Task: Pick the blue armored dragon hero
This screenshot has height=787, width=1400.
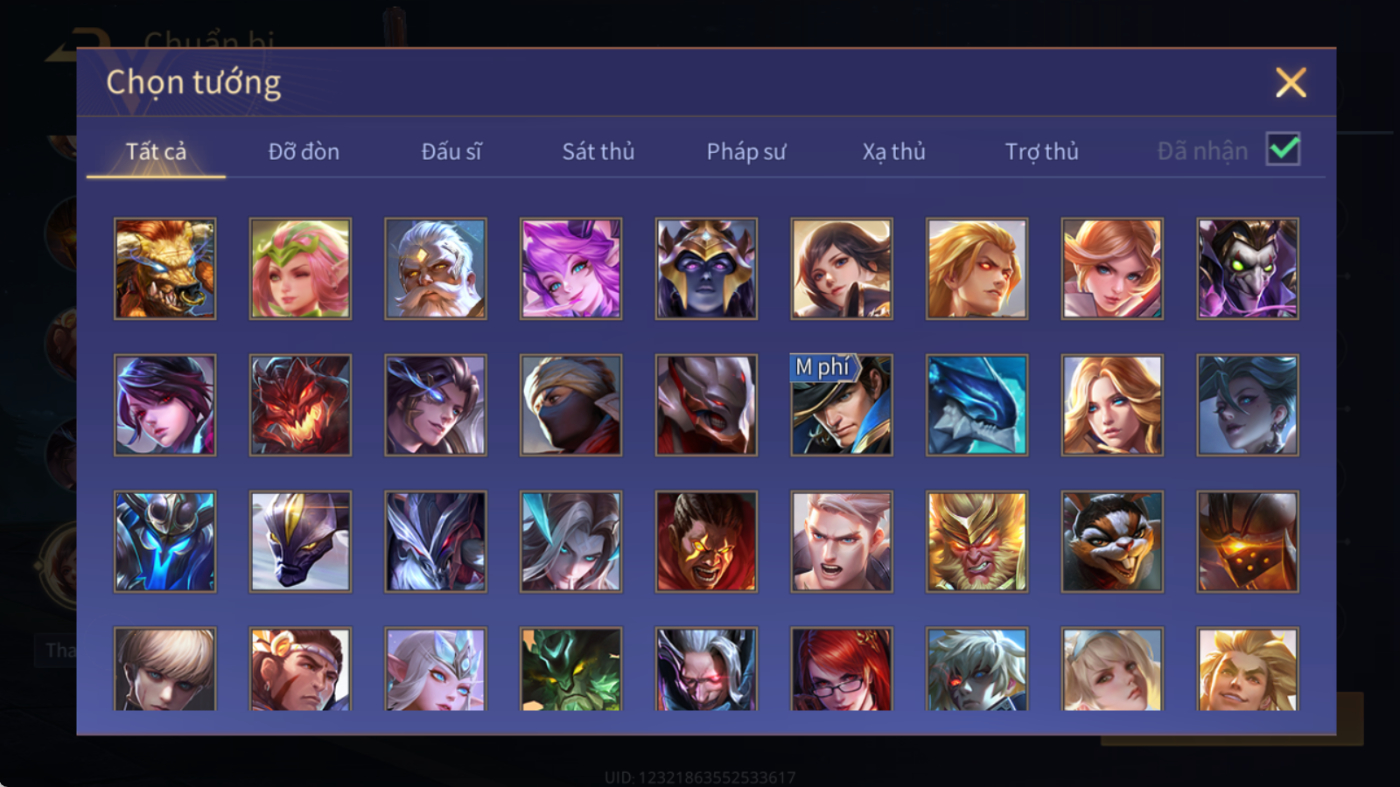Action: pyautogui.click(x=977, y=405)
